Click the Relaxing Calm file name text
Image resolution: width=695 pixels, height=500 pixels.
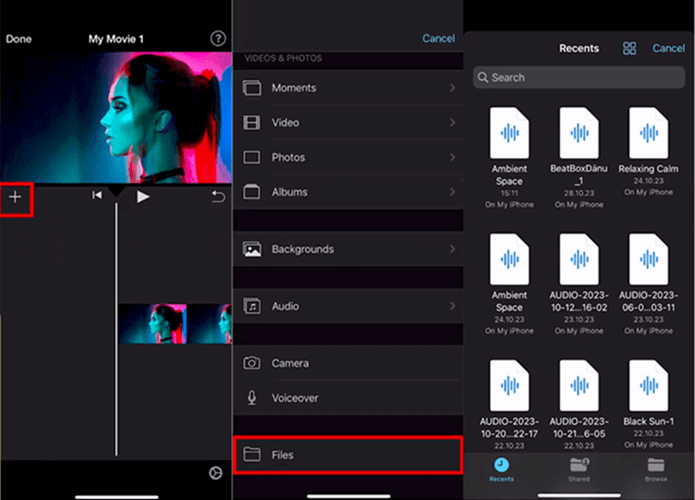(x=648, y=169)
